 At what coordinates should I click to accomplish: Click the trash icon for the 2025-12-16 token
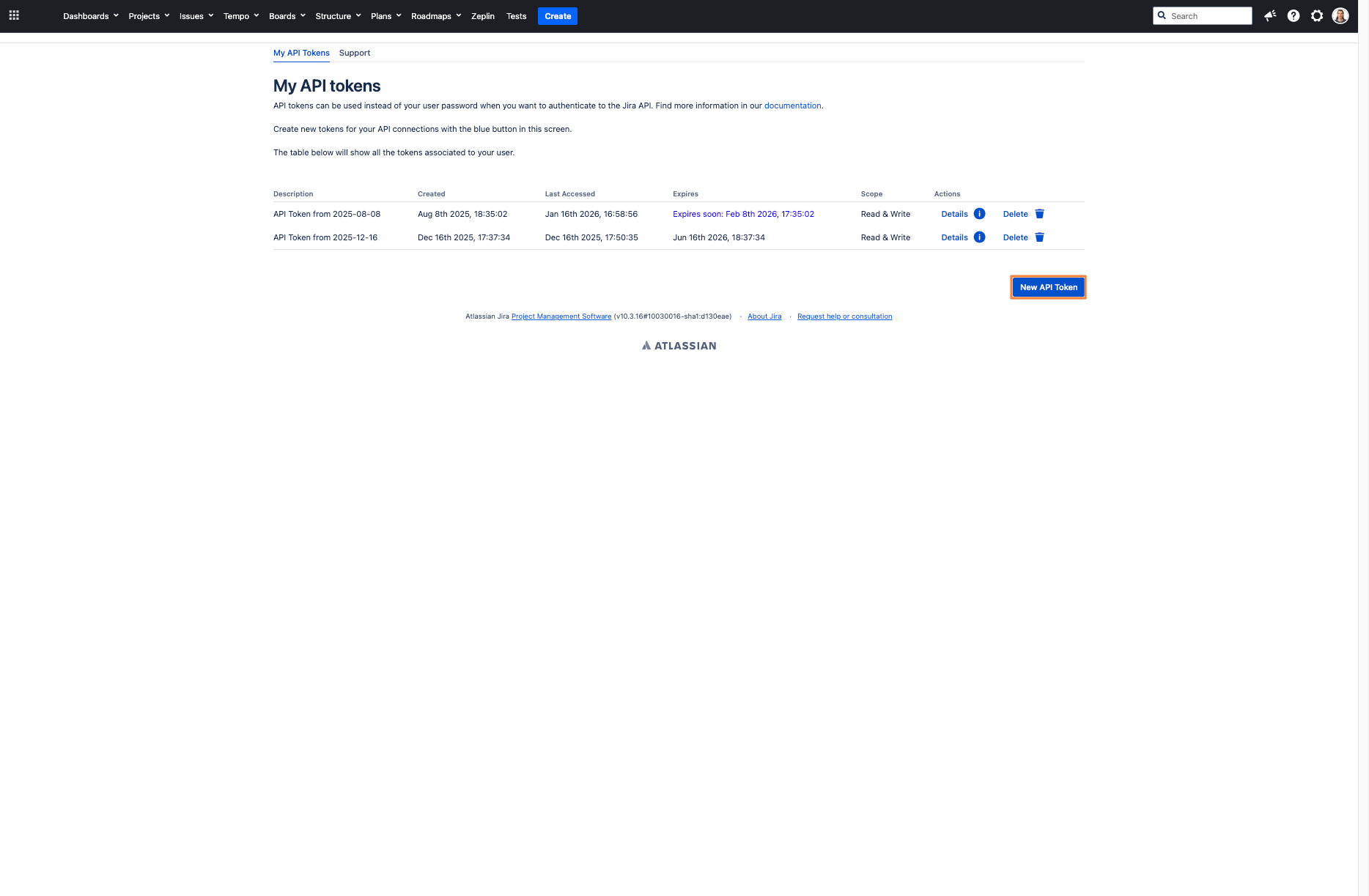1040,237
